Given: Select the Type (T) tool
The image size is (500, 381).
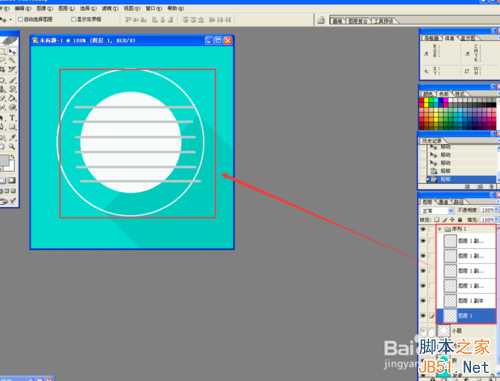Looking at the screenshot, I should point(12,118).
